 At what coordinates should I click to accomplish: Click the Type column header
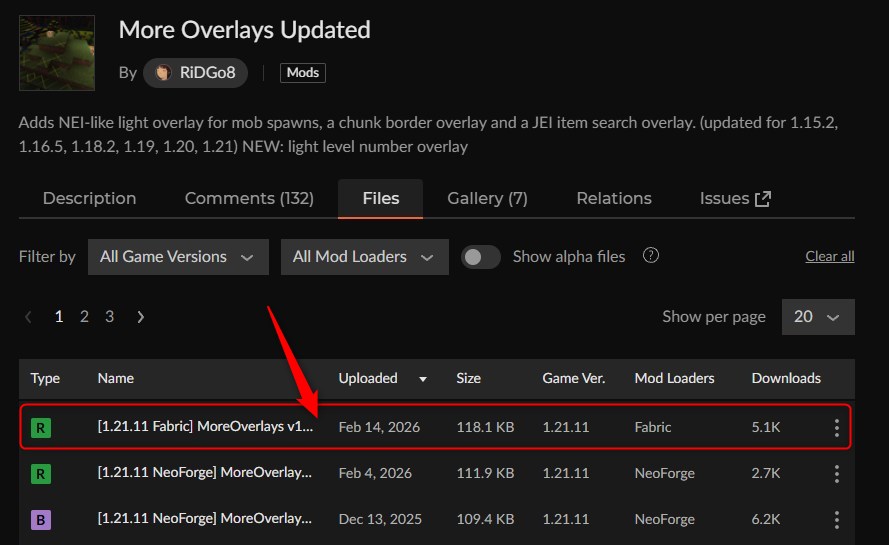[45, 378]
